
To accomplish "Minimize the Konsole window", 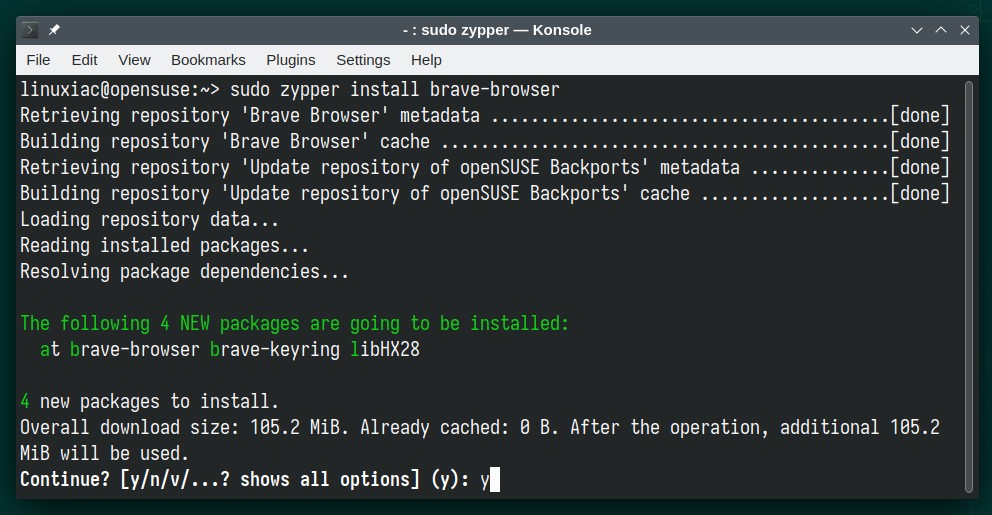I will 916,30.
